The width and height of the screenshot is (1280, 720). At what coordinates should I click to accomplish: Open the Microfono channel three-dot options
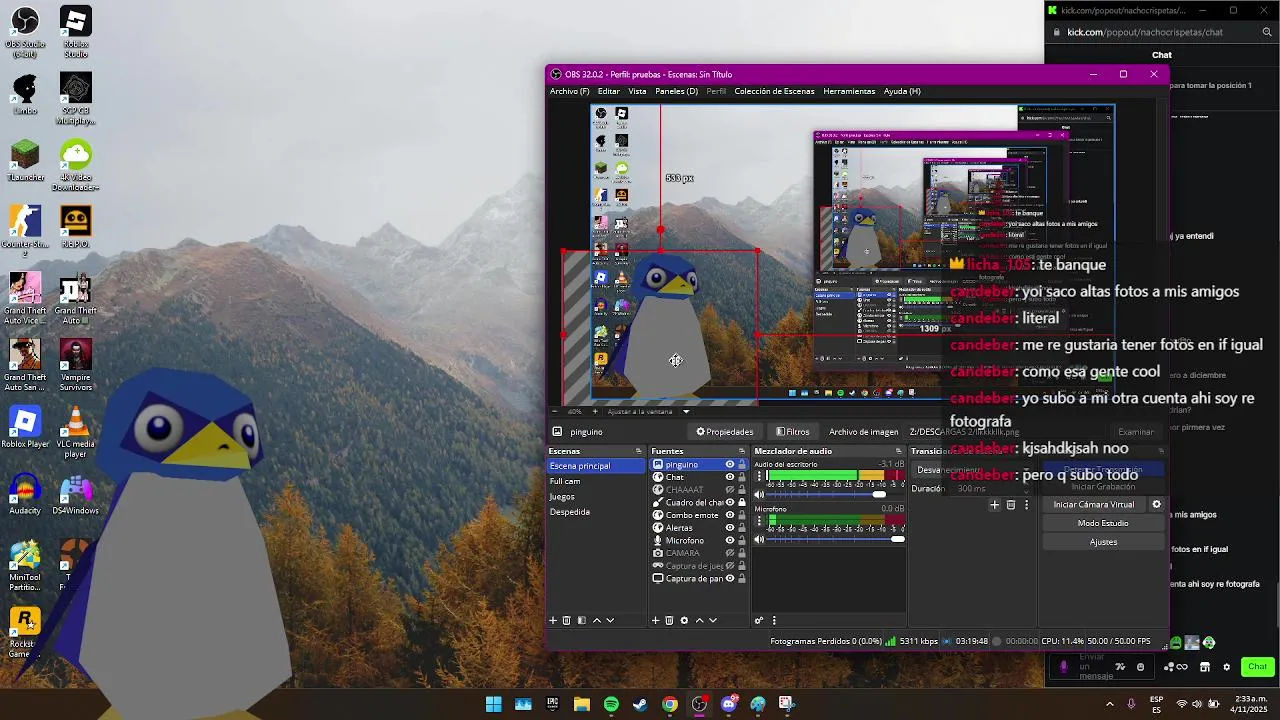click(x=759, y=521)
